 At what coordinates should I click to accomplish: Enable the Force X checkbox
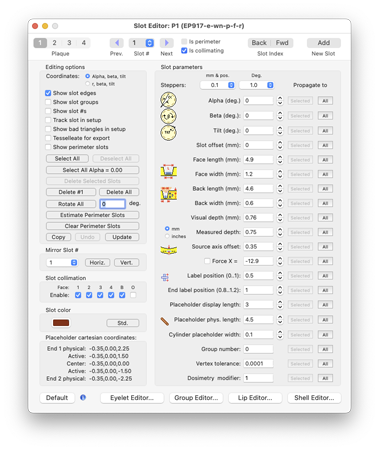[207, 261]
